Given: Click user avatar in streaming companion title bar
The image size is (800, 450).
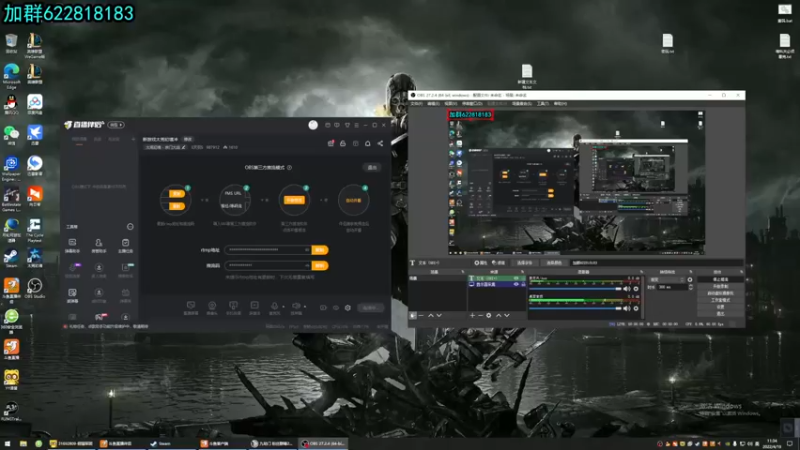Looking at the screenshot, I should click(x=313, y=125).
